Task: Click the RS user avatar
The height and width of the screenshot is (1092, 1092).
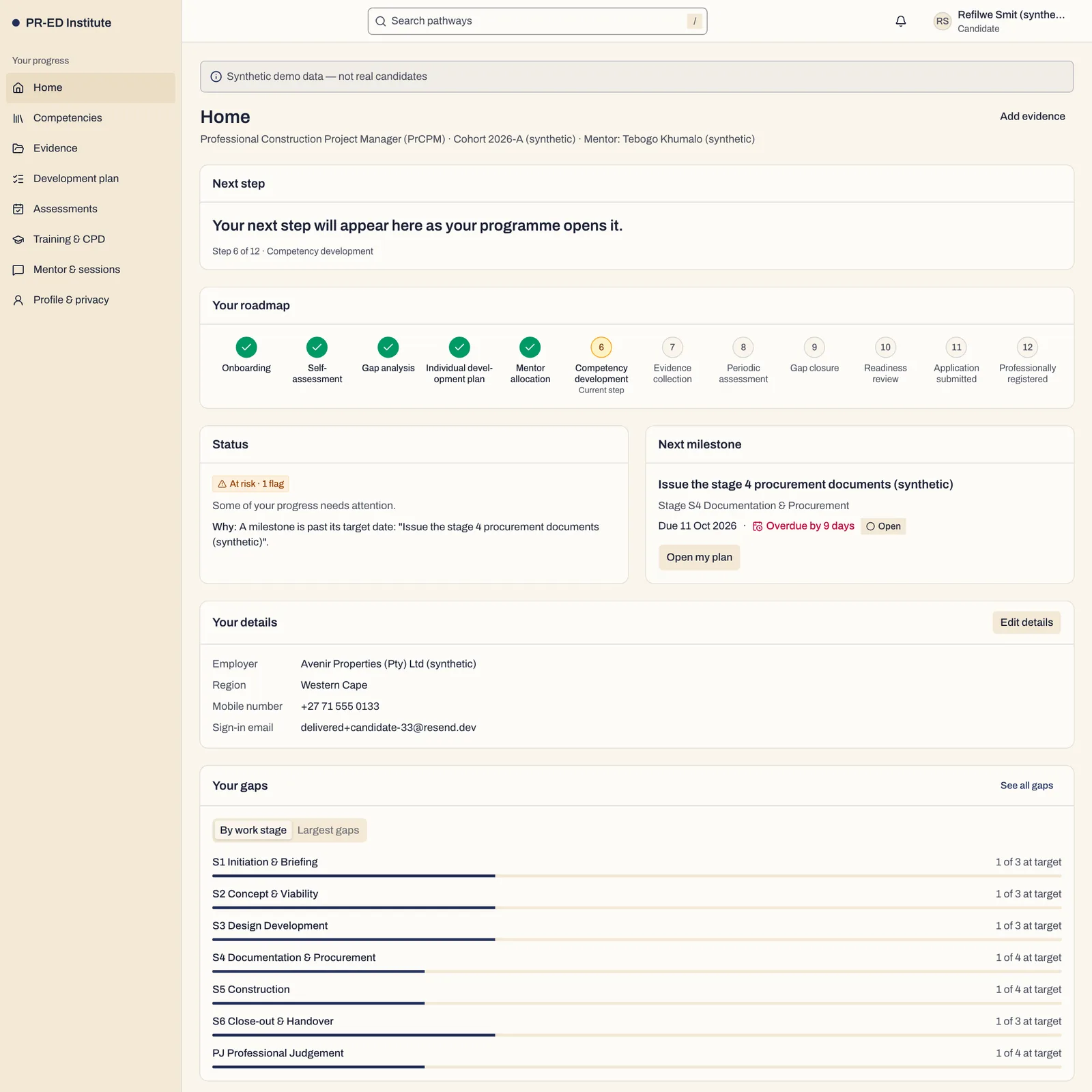Action: [943, 21]
